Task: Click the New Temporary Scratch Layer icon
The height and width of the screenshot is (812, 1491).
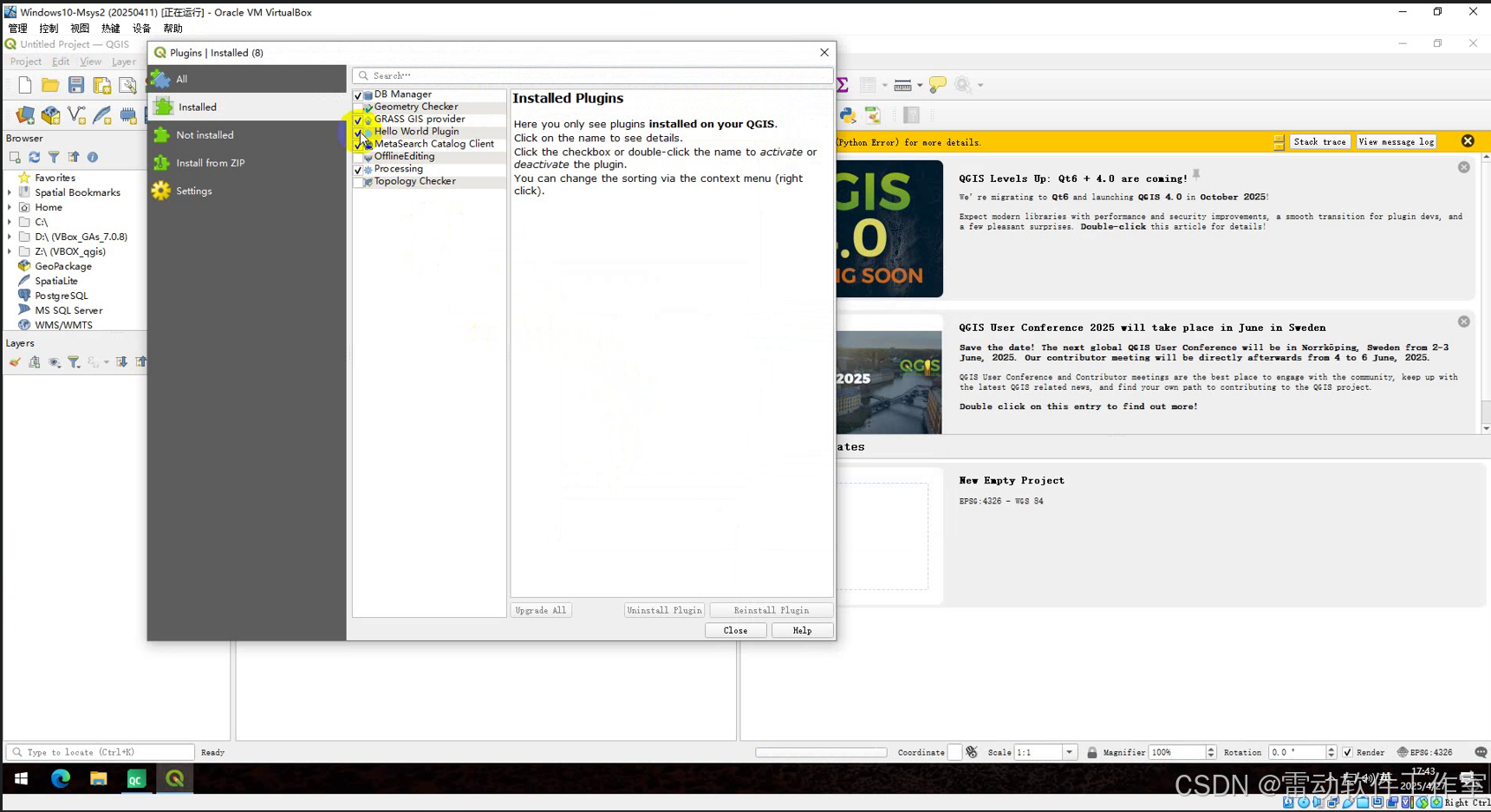Action: tap(128, 115)
